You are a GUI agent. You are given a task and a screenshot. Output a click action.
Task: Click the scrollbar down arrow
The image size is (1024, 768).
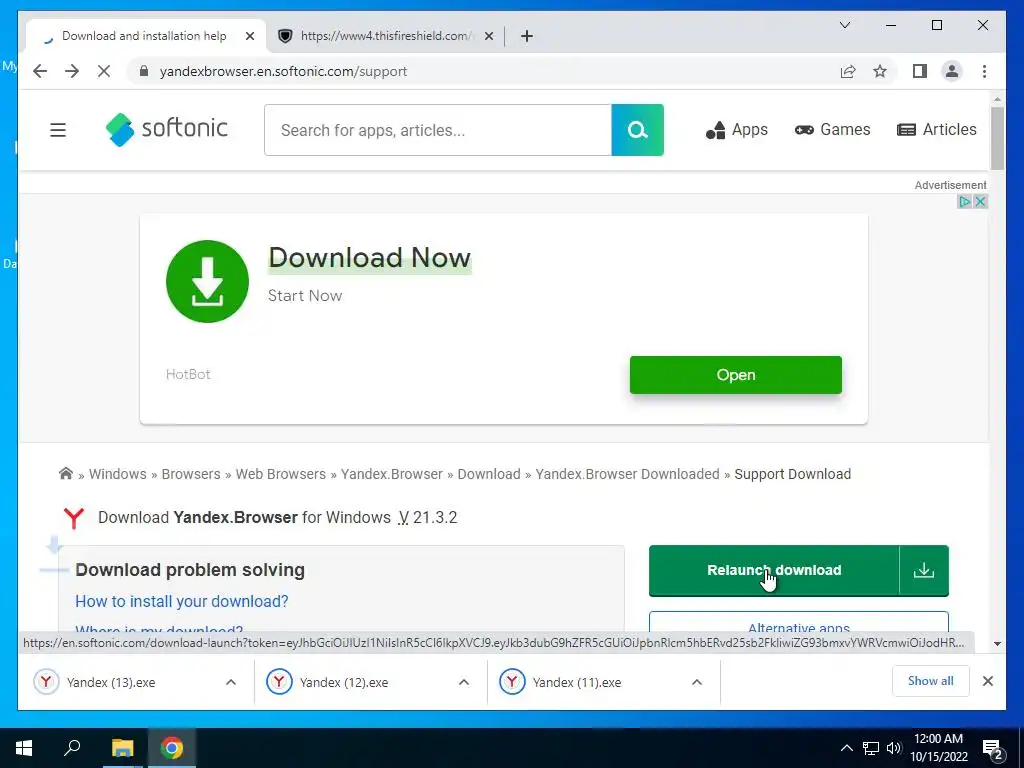coord(997,643)
